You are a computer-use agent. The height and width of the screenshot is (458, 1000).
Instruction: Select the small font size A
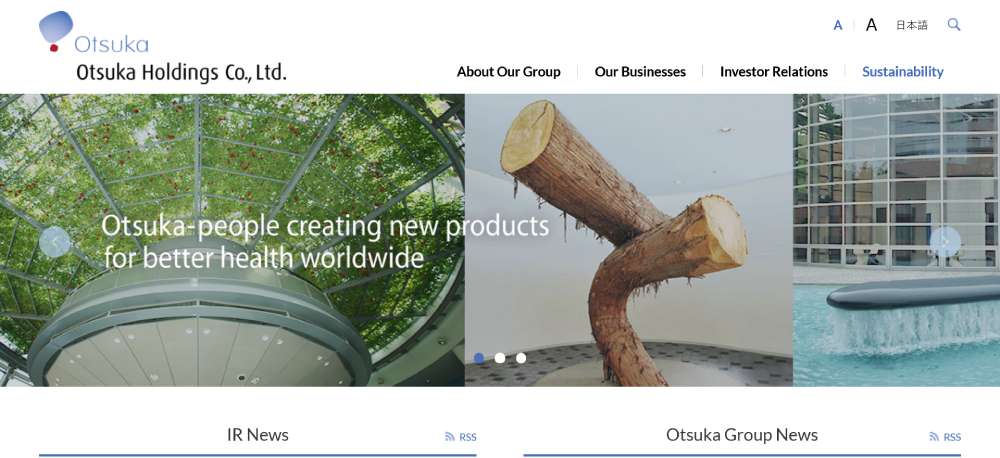(838, 26)
